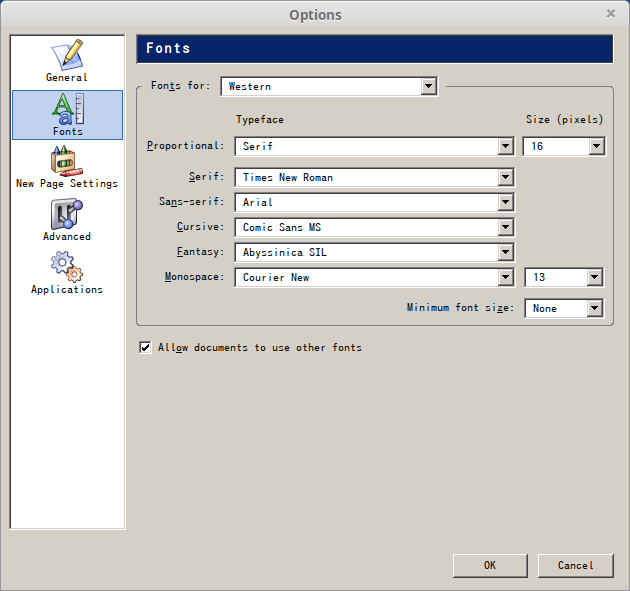Toggle Allow documents to use other fonts
The width and height of the screenshot is (630, 591).
145,347
